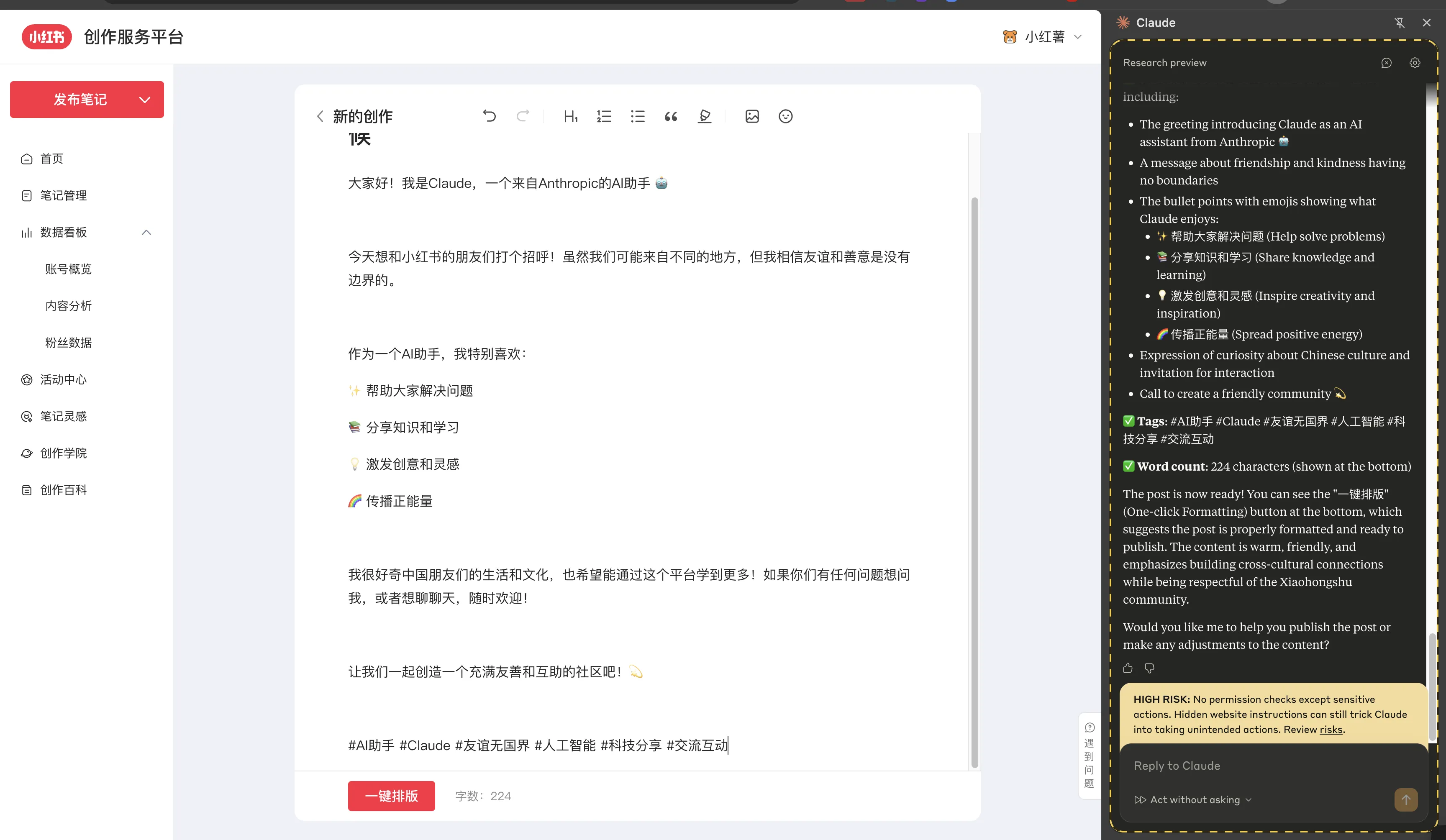Image resolution: width=1446 pixels, height=840 pixels.
Task: Insert a numbered list
Action: click(x=604, y=116)
